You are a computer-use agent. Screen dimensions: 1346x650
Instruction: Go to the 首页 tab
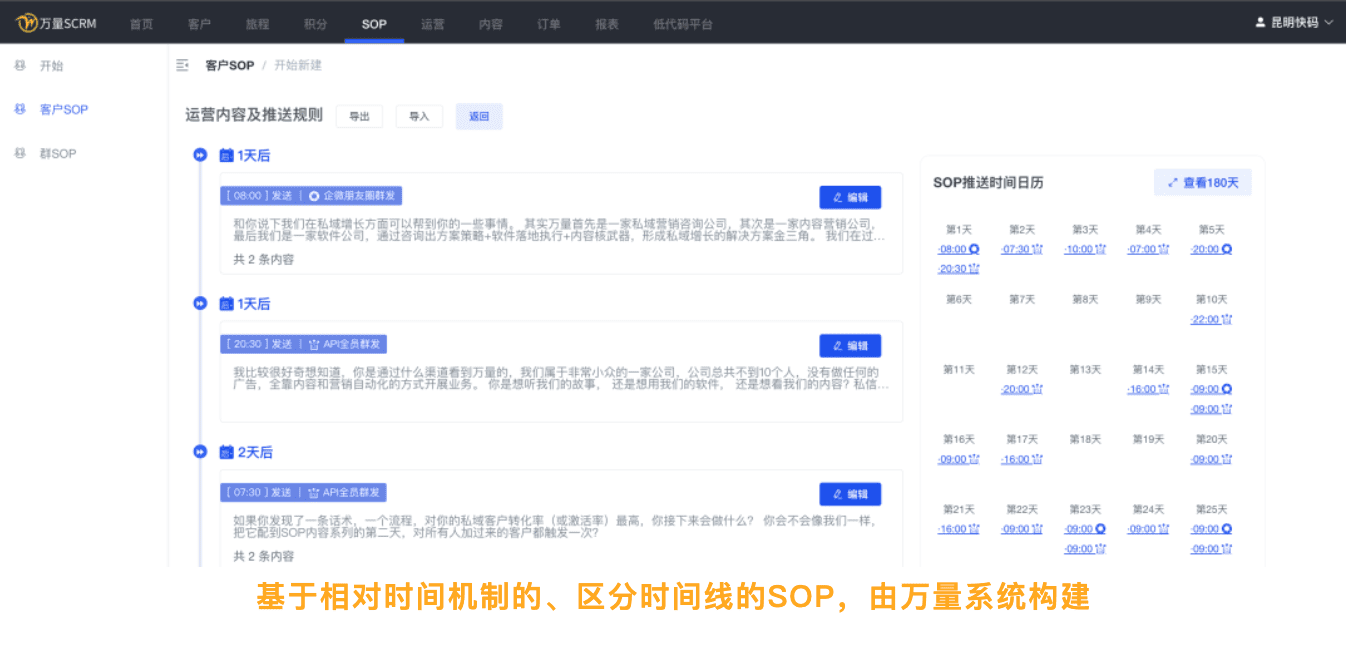tap(142, 24)
